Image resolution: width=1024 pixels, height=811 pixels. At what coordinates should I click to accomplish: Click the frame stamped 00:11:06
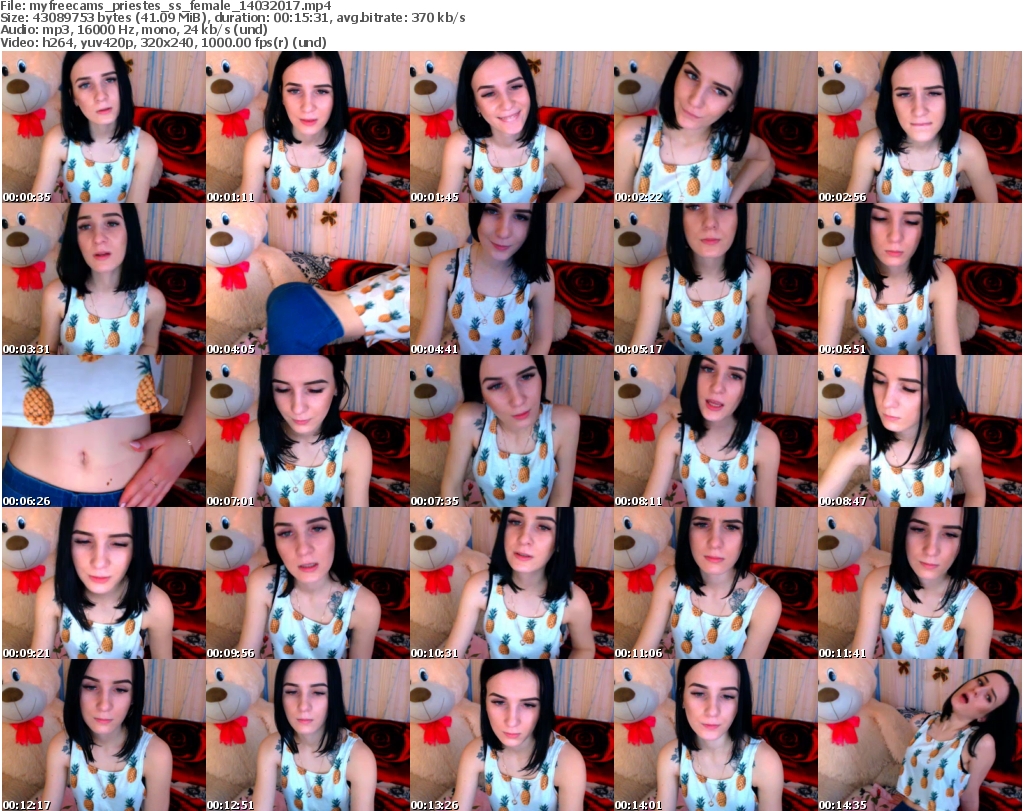pos(716,583)
